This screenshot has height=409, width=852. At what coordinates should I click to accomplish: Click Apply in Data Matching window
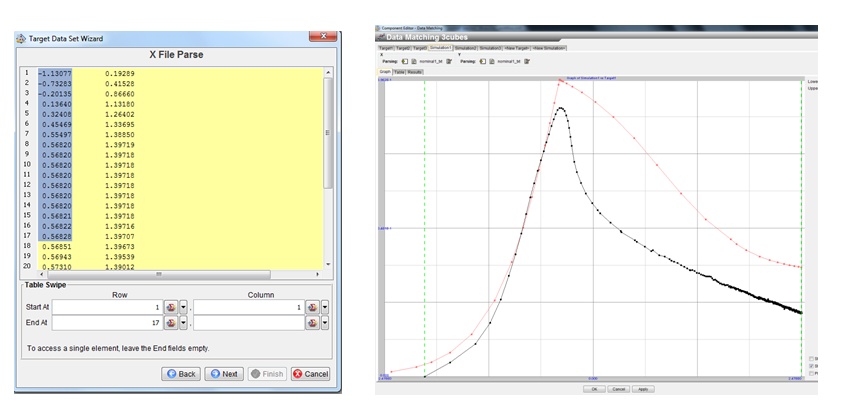[643, 389]
